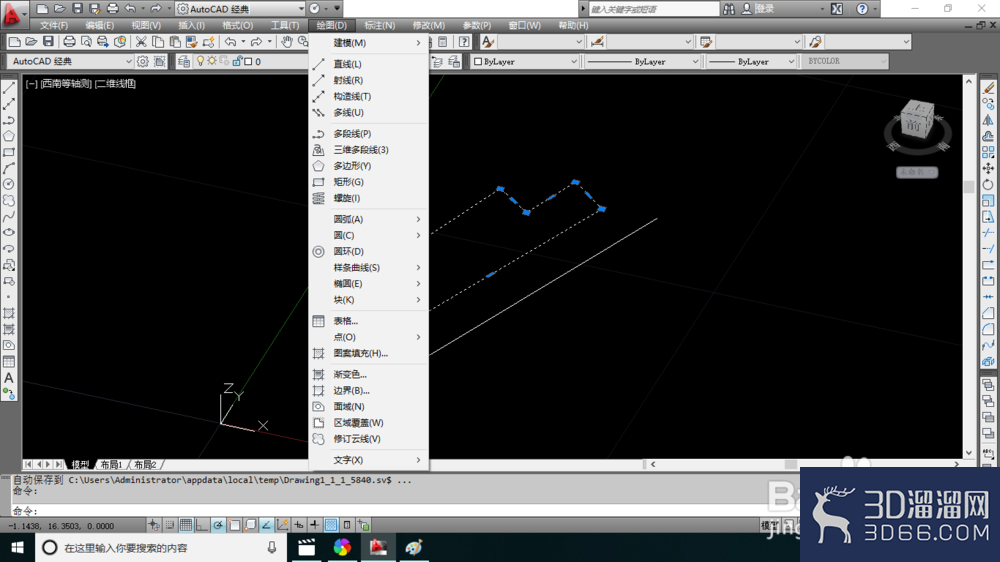Image resolution: width=1000 pixels, height=562 pixels.
Task: Toggle grid display in status bar
Action: tap(186, 525)
